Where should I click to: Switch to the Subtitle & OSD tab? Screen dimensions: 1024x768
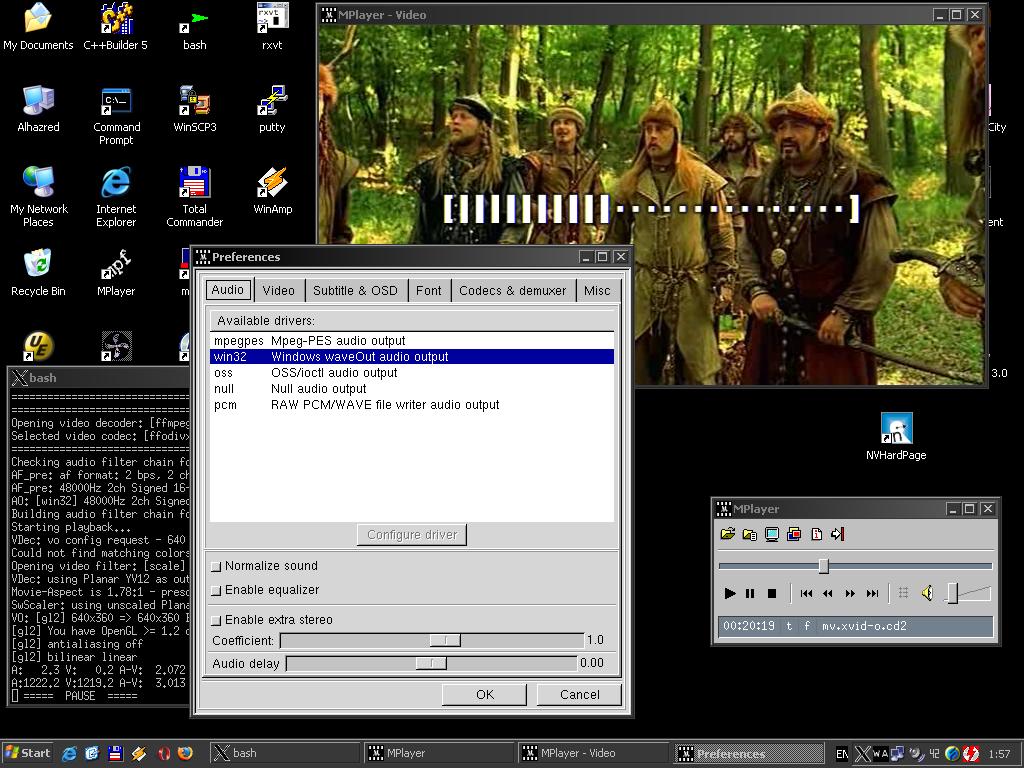(x=355, y=290)
